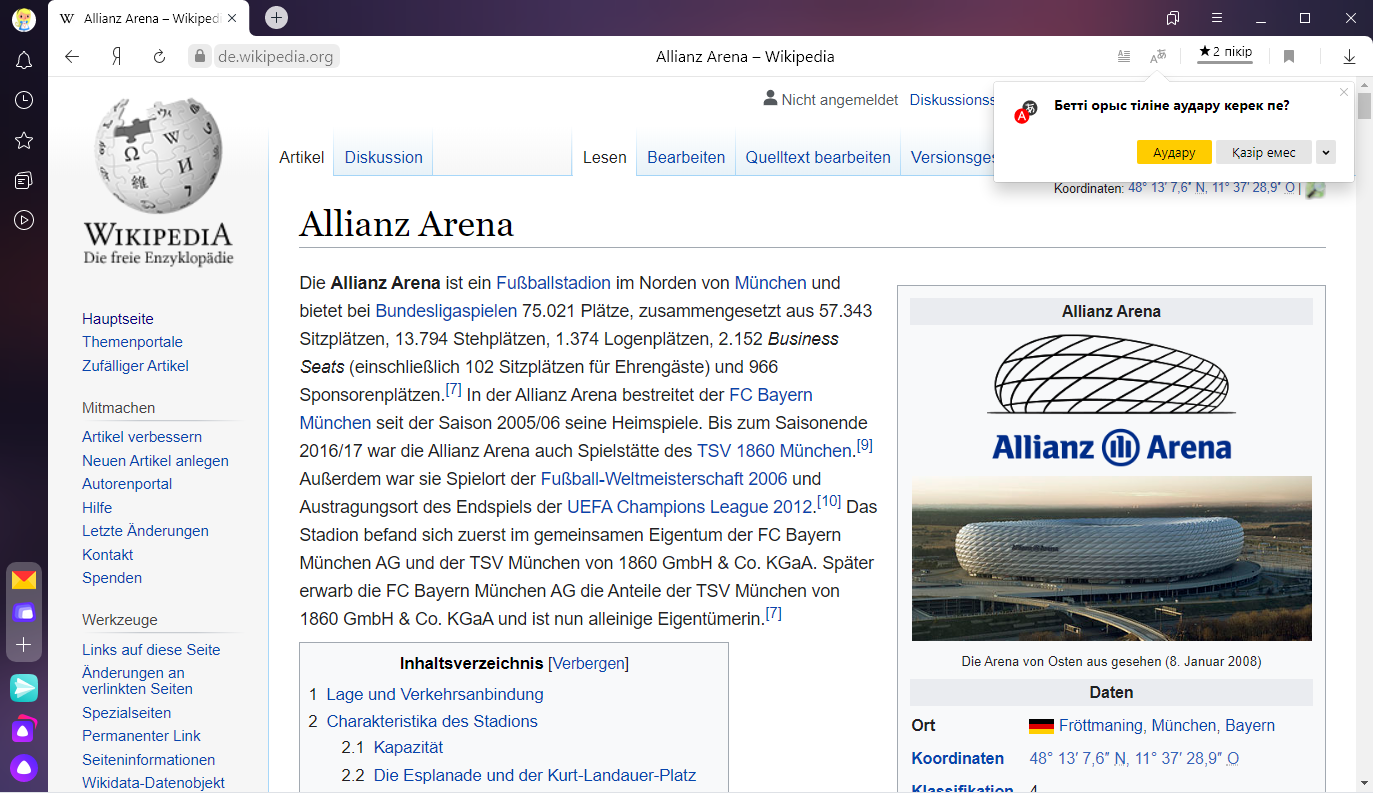The image size is (1373, 793).
Task: Open citation footnote [9]
Action: pos(865,445)
